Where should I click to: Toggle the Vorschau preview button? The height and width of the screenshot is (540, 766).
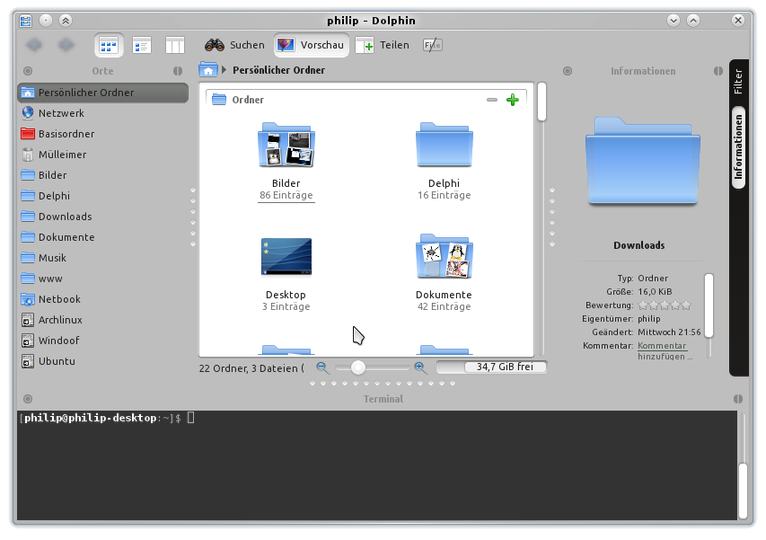[311, 45]
